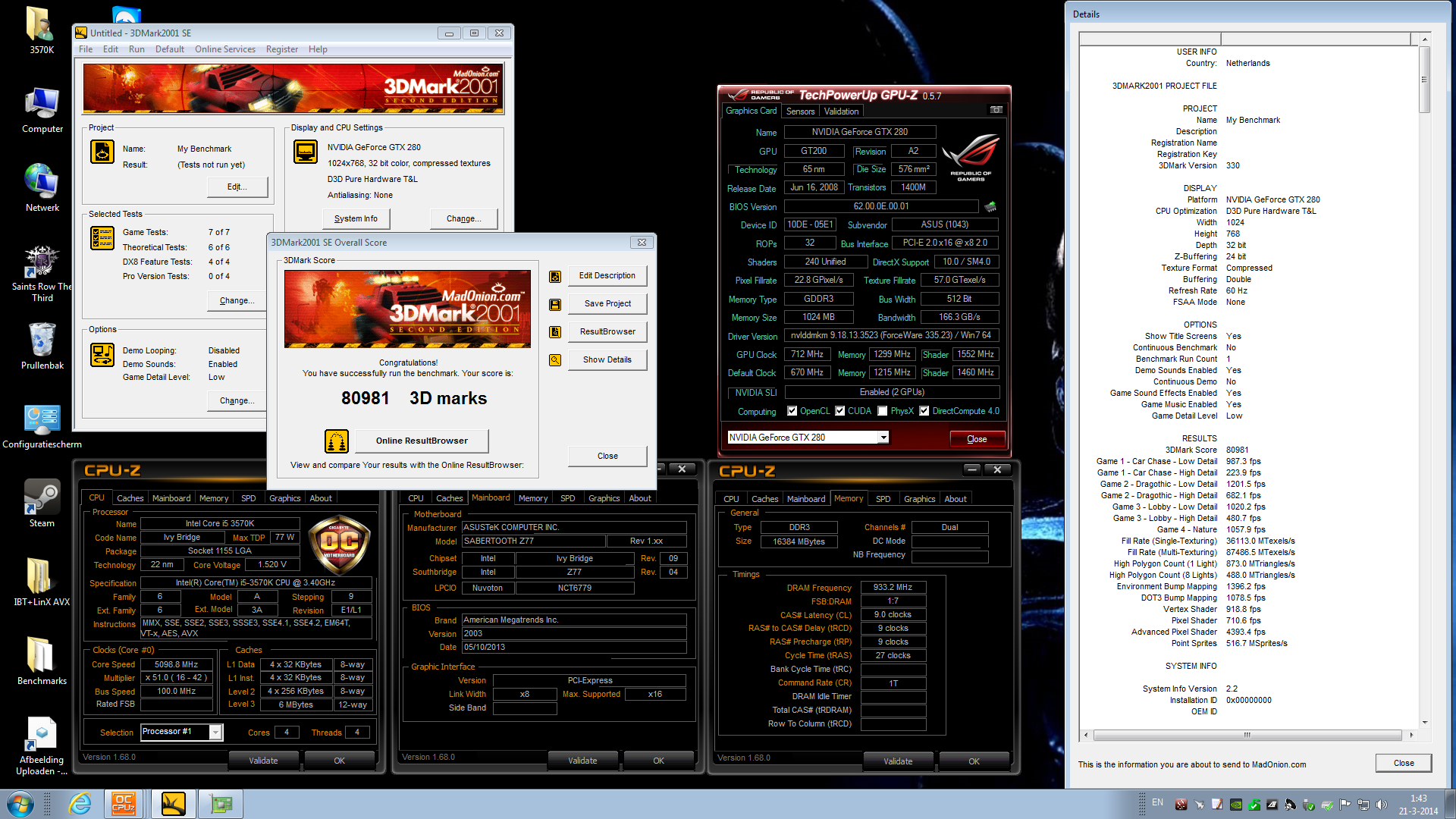The height and width of the screenshot is (819, 1456).
Task: Click Close in the Overall Score dialog
Action: [x=607, y=457]
